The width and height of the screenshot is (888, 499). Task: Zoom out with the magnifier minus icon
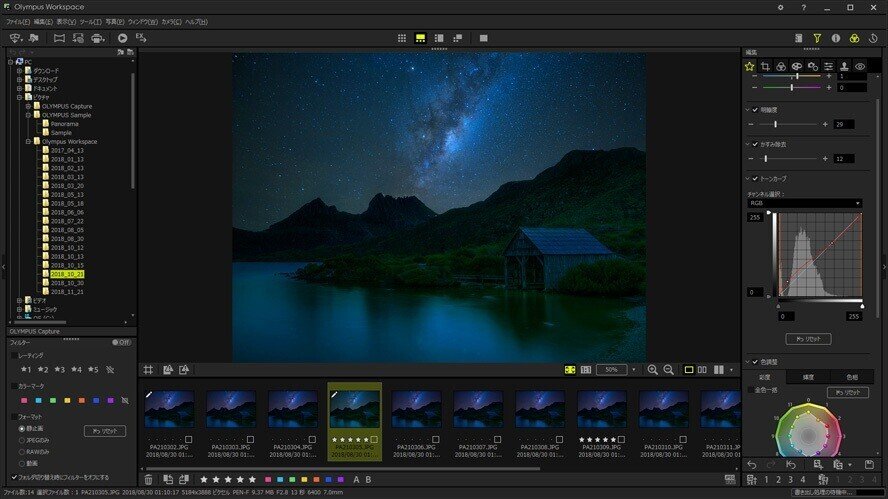coord(668,370)
